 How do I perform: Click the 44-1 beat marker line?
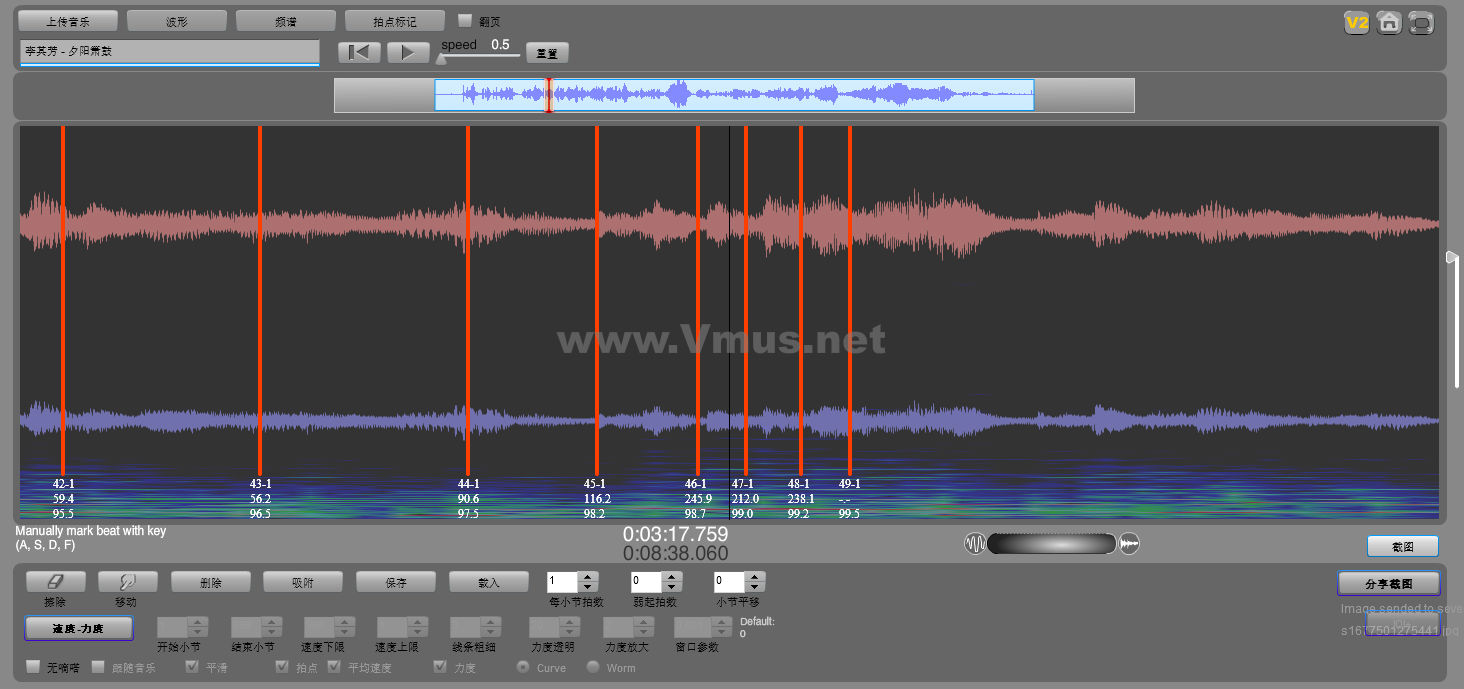tap(468, 300)
